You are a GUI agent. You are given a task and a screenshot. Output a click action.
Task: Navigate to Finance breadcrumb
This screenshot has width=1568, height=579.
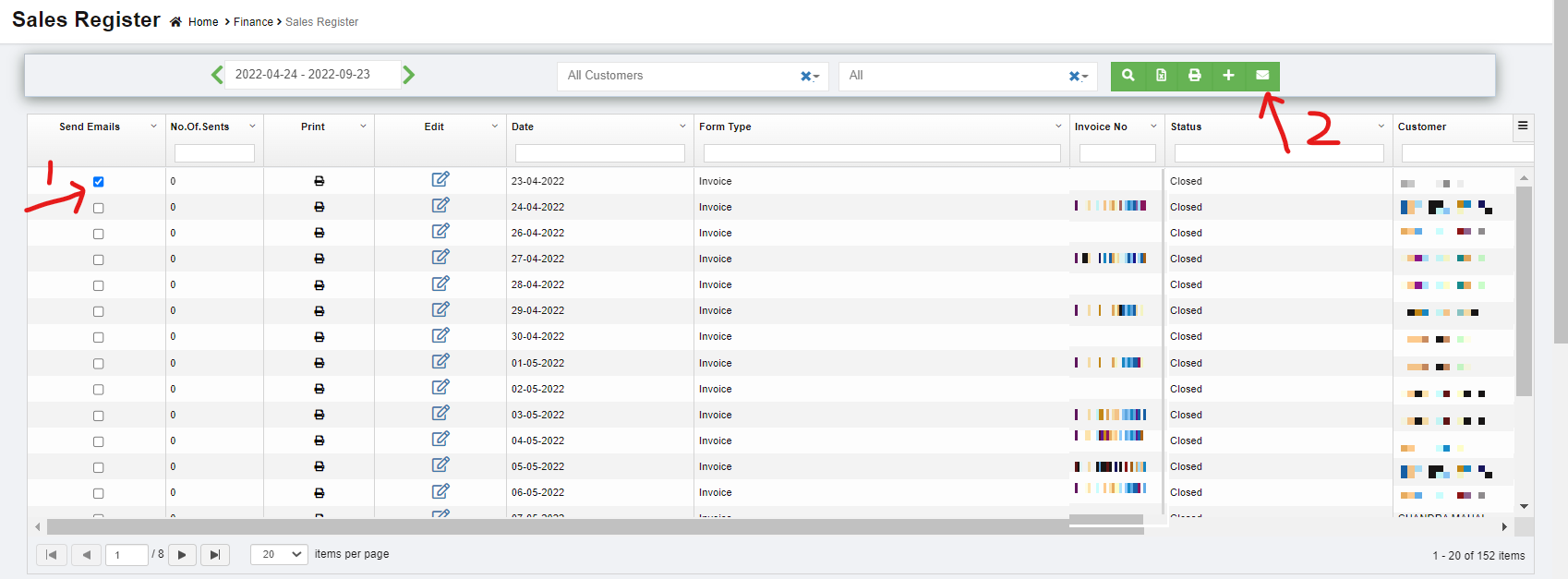click(x=253, y=22)
